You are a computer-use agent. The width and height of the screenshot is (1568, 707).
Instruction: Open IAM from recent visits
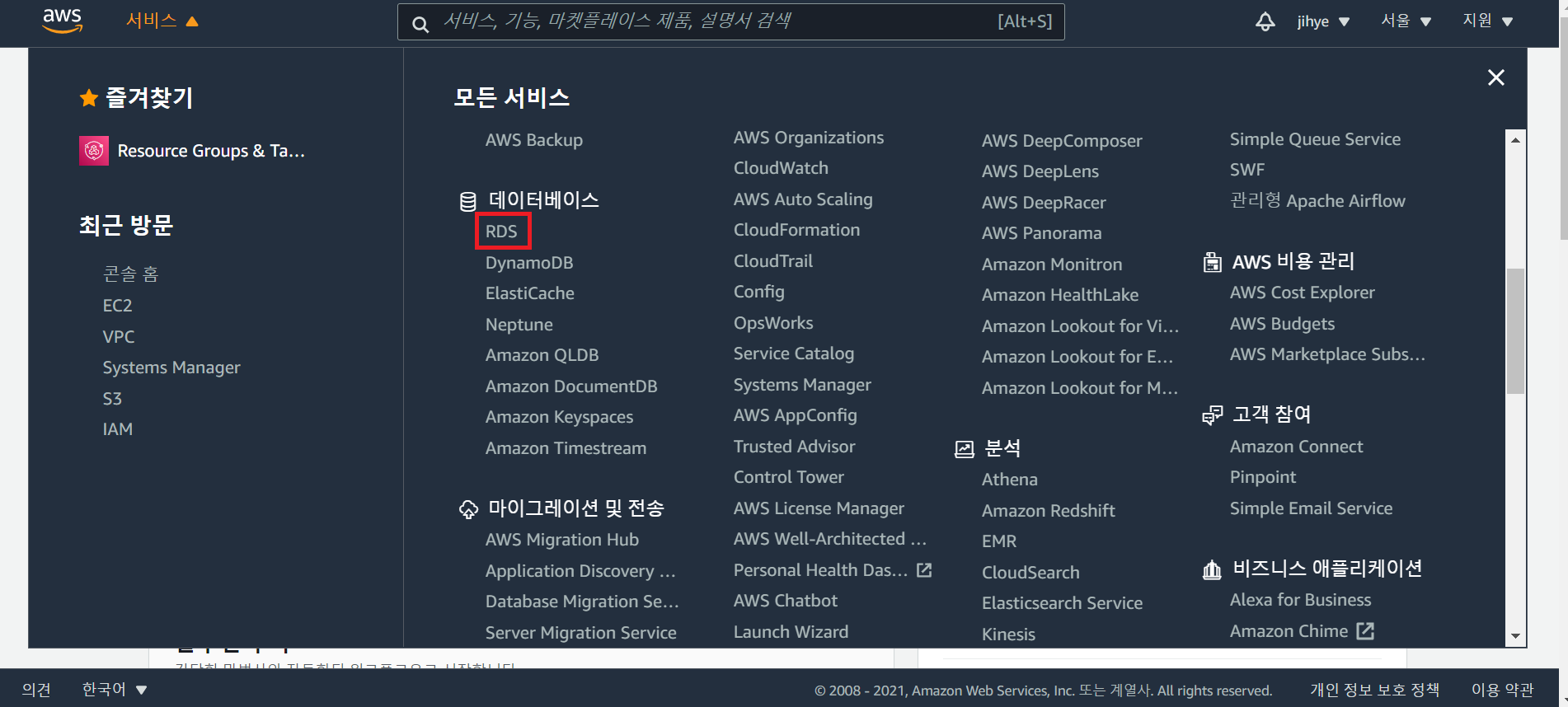pyautogui.click(x=118, y=429)
